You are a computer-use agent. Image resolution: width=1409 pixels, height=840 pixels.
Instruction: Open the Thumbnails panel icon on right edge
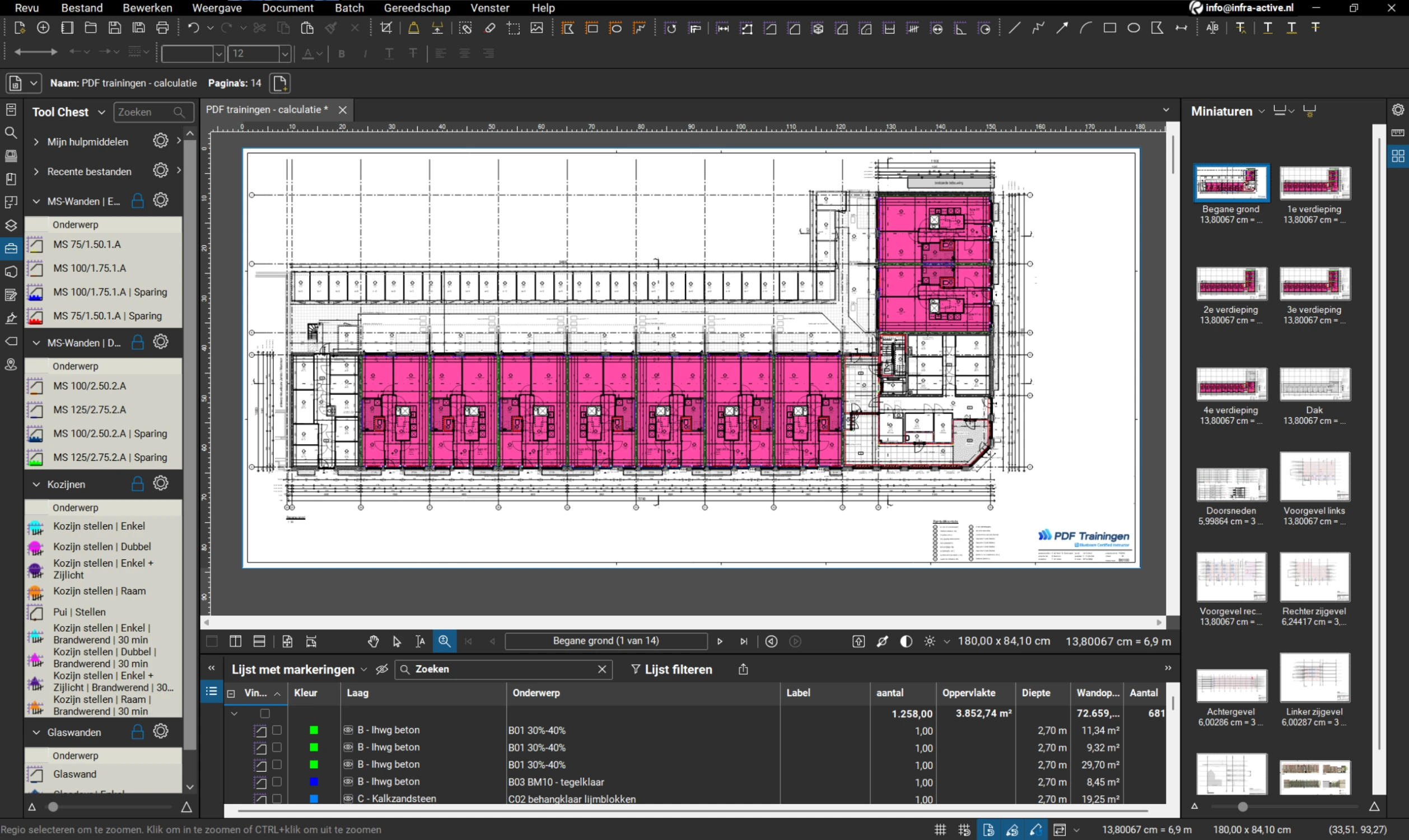point(1398,156)
